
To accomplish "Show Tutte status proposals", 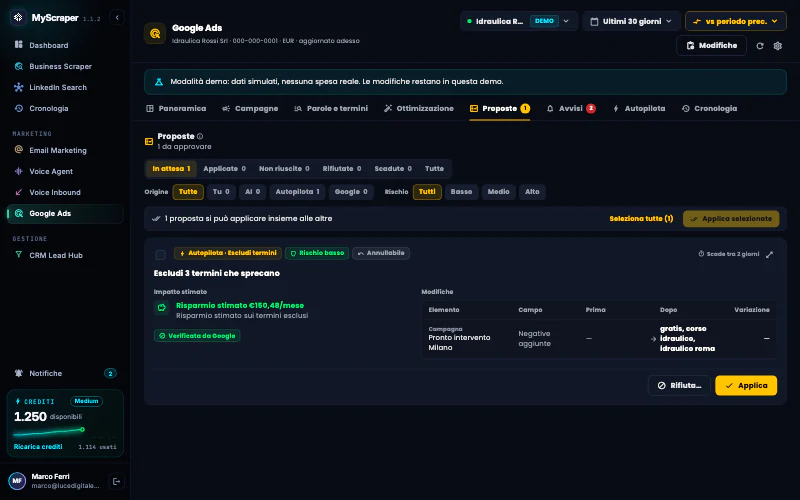I will (x=434, y=168).
